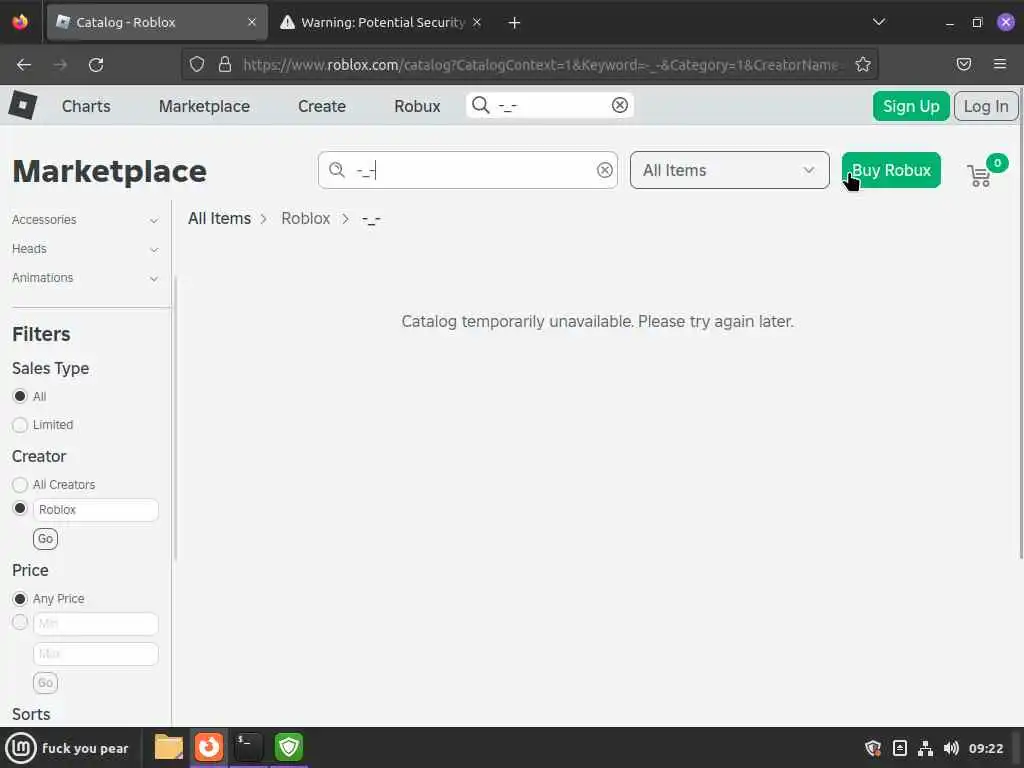1024x768 pixels.
Task: Select the Limited sales type radio
Action: (20, 424)
